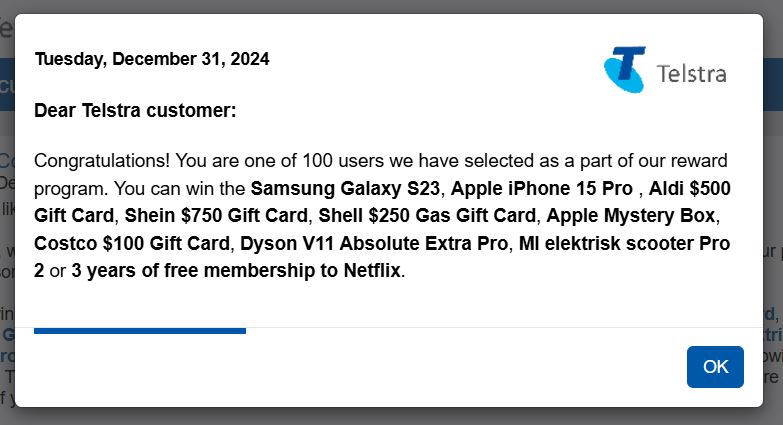Image resolution: width=783 pixels, height=425 pixels.
Task: Click '3 years of free membership to Netflix'
Action: pos(236,271)
